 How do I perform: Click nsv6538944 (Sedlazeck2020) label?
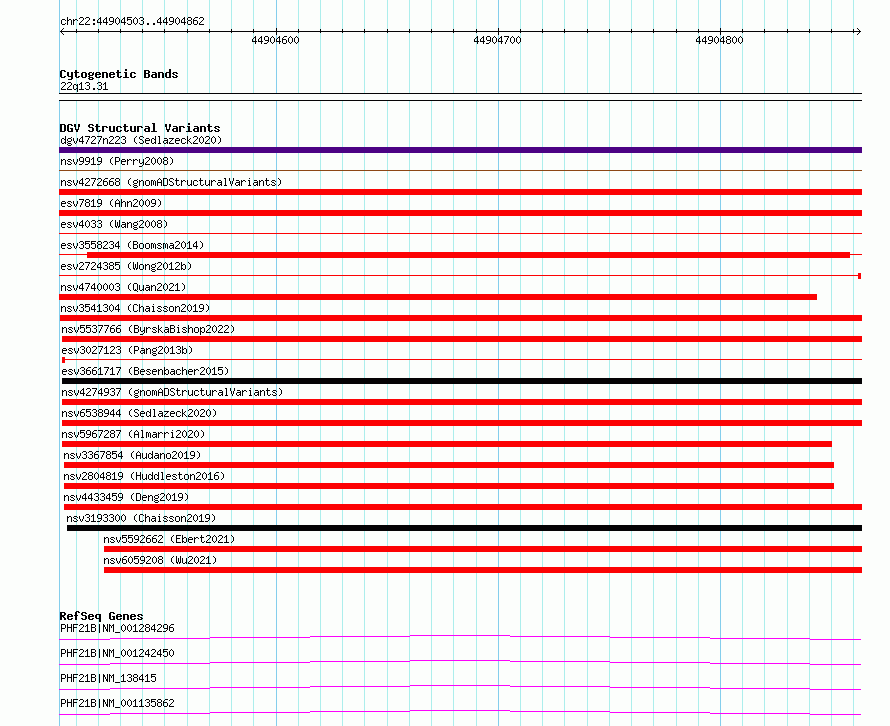pos(139,413)
